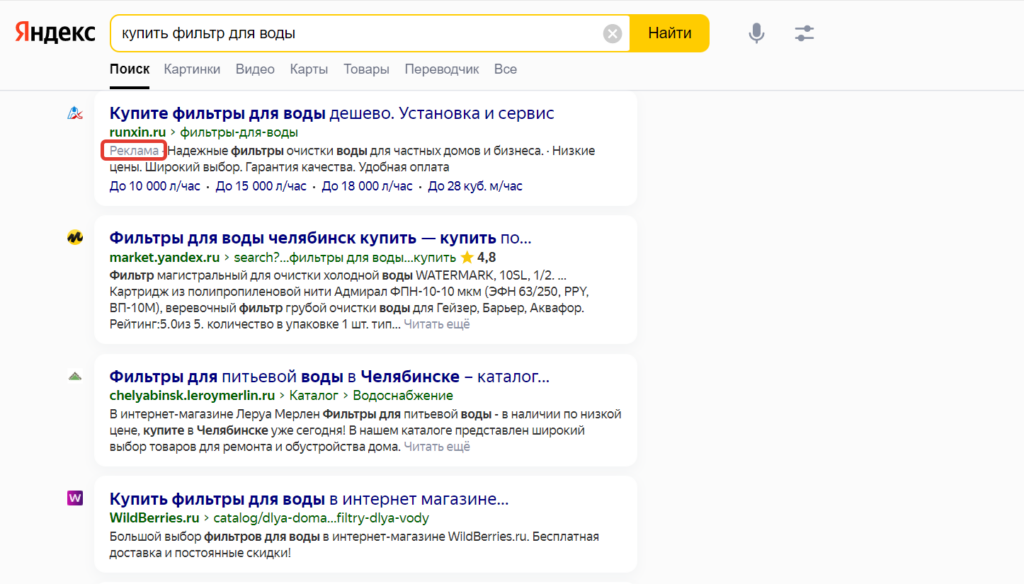Click the catalog/dlya-doma filtry-dlya-vody path
This screenshot has width=1024, height=584.
321,517
